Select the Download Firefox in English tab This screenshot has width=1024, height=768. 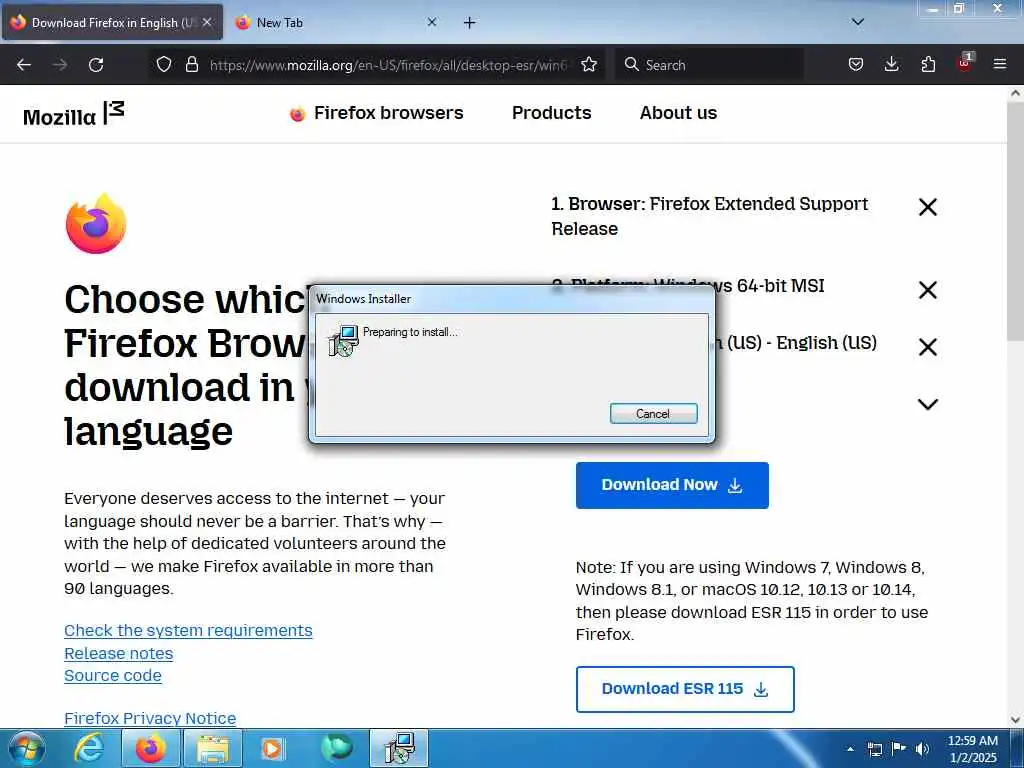(x=112, y=22)
